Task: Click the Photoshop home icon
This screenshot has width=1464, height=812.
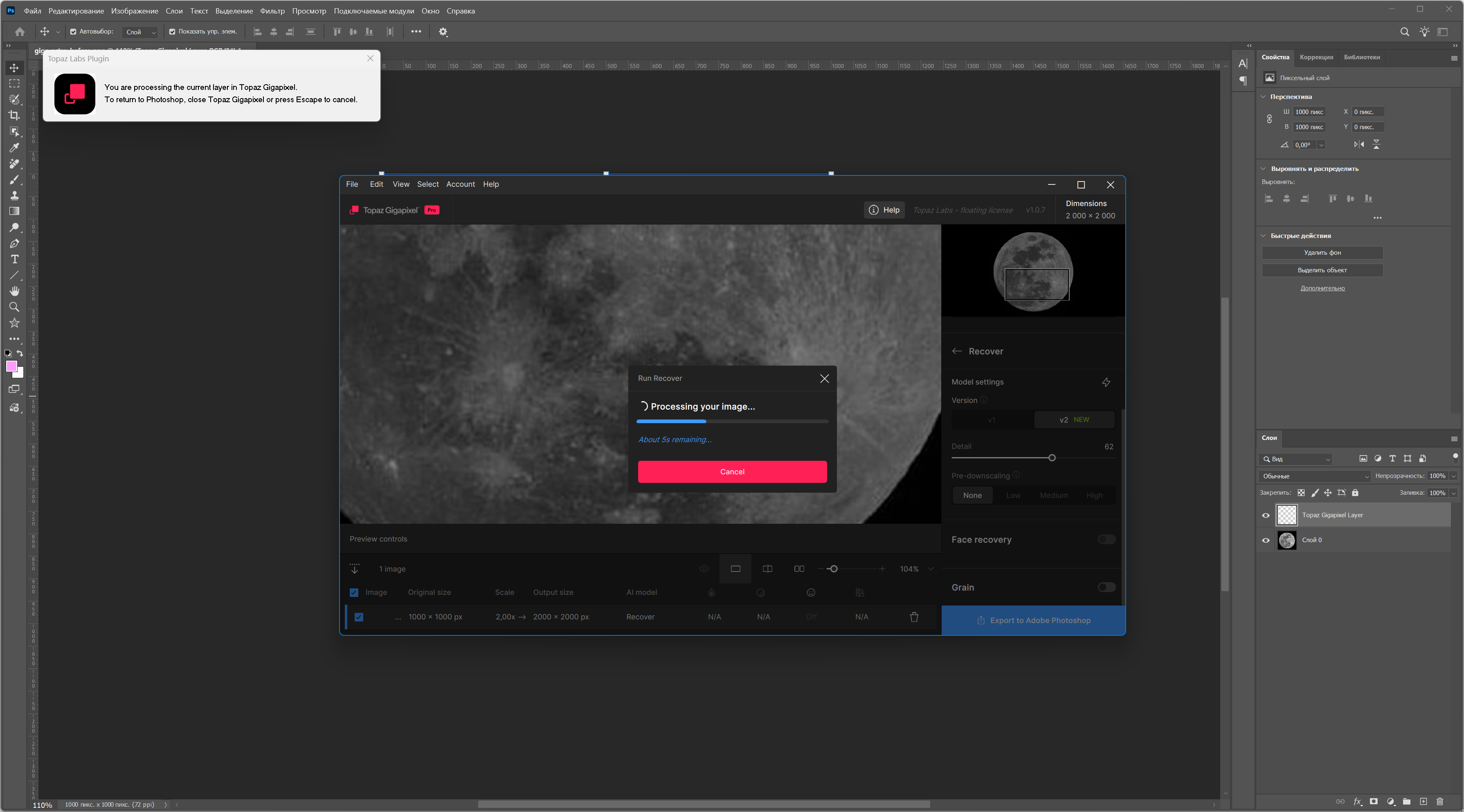Action: pyautogui.click(x=20, y=32)
